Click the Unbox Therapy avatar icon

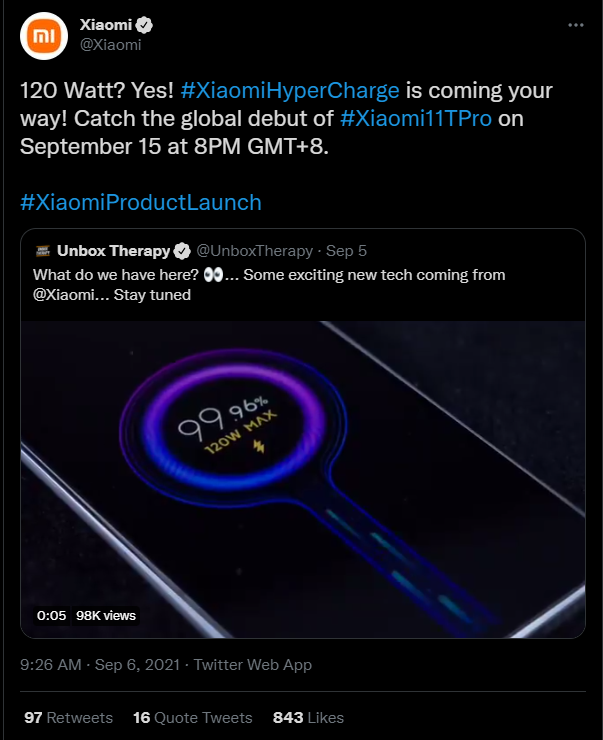click(43, 251)
